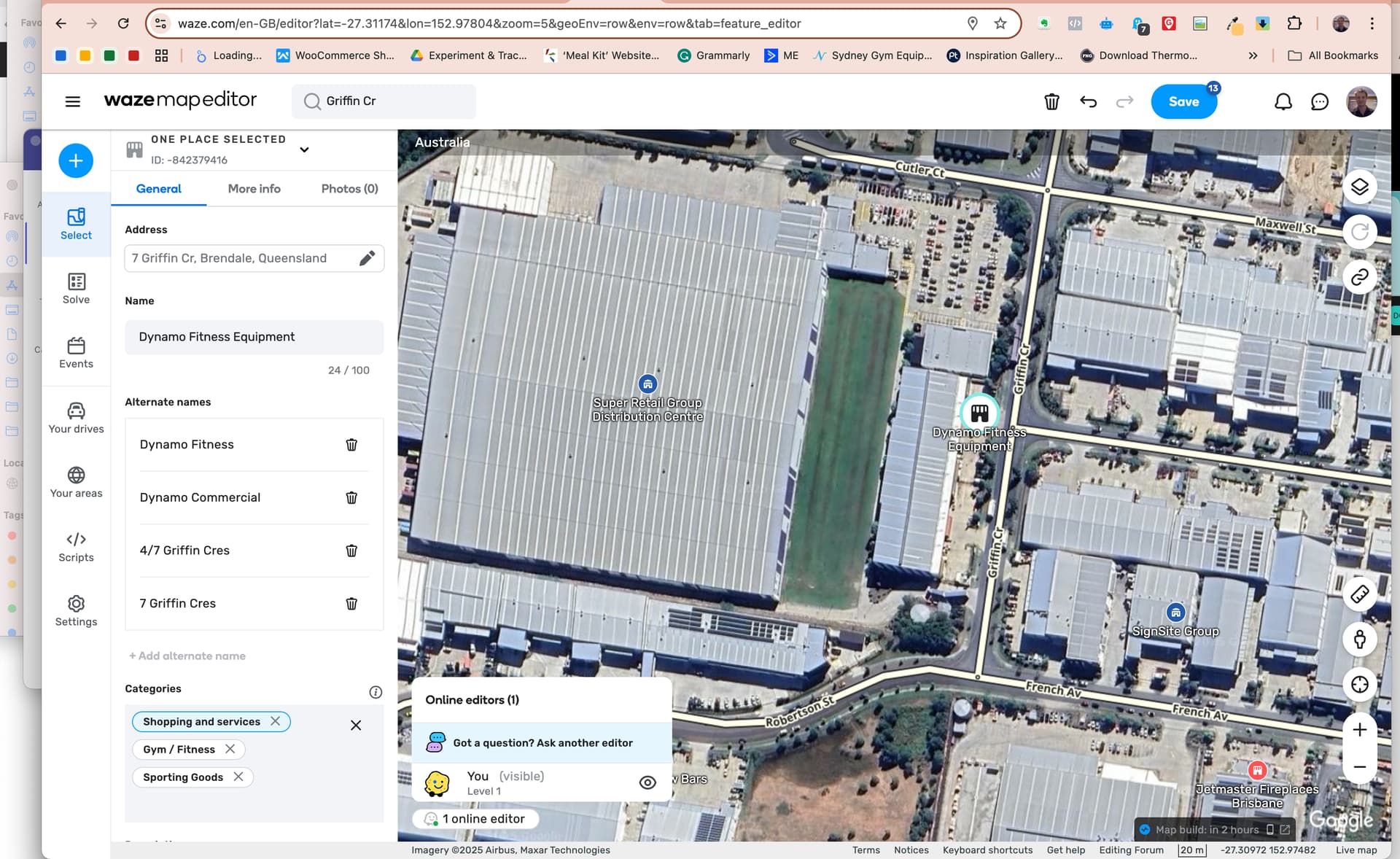
Task: Zoom in the map with plus
Action: (1359, 730)
